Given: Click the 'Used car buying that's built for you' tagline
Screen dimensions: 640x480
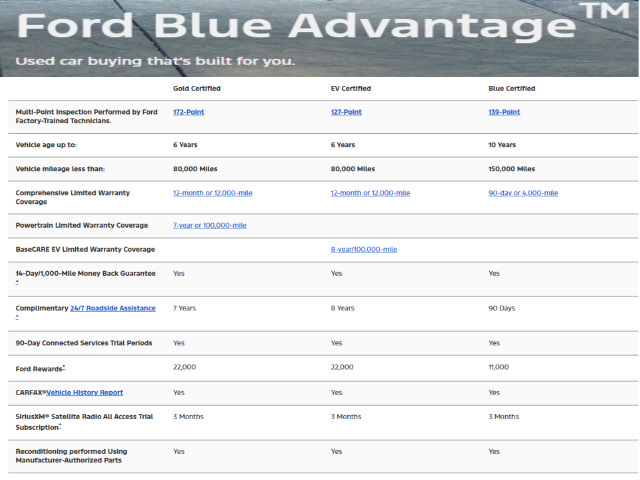Looking at the screenshot, I should coord(155,61).
